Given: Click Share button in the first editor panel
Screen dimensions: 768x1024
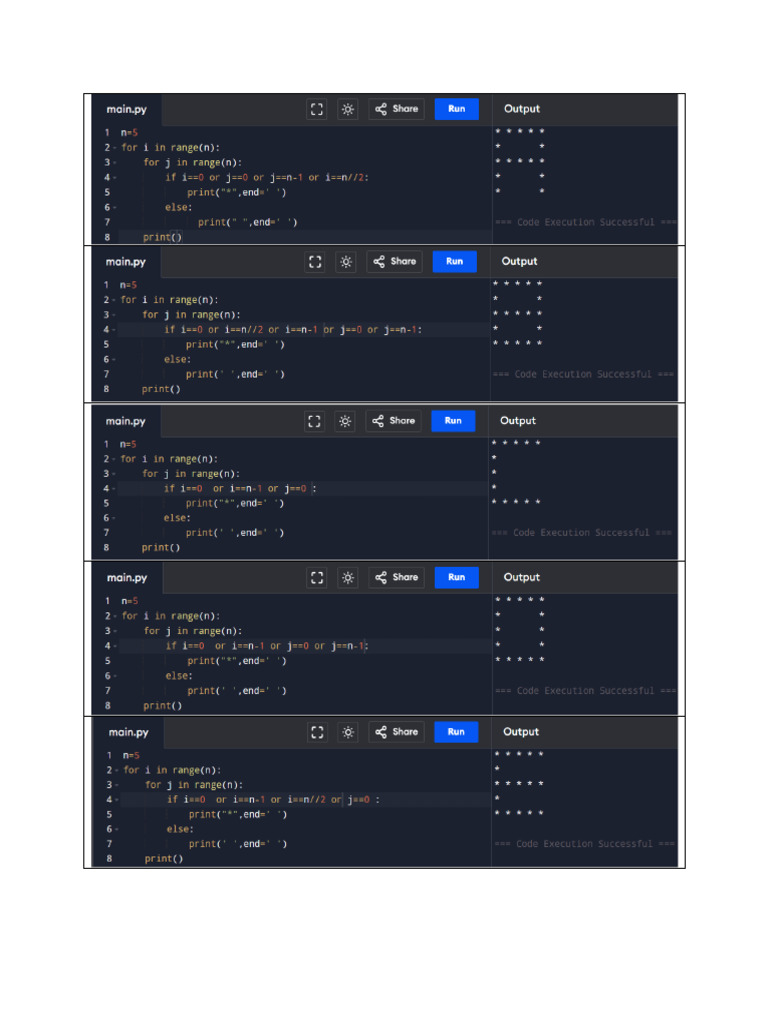Looking at the screenshot, I should (x=396, y=109).
